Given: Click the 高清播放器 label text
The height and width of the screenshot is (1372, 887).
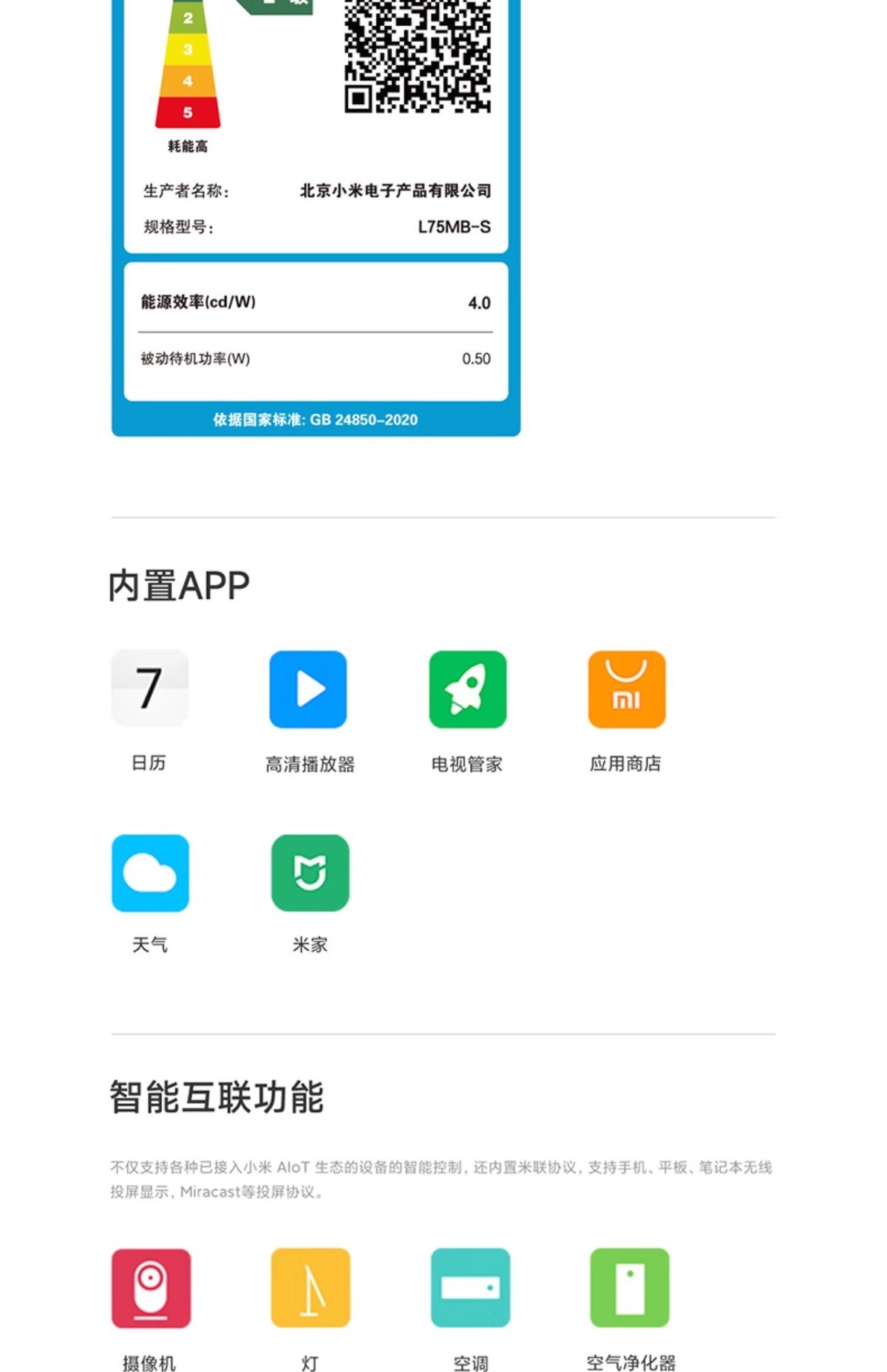Looking at the screenshot, I should [x=310, y=764].
